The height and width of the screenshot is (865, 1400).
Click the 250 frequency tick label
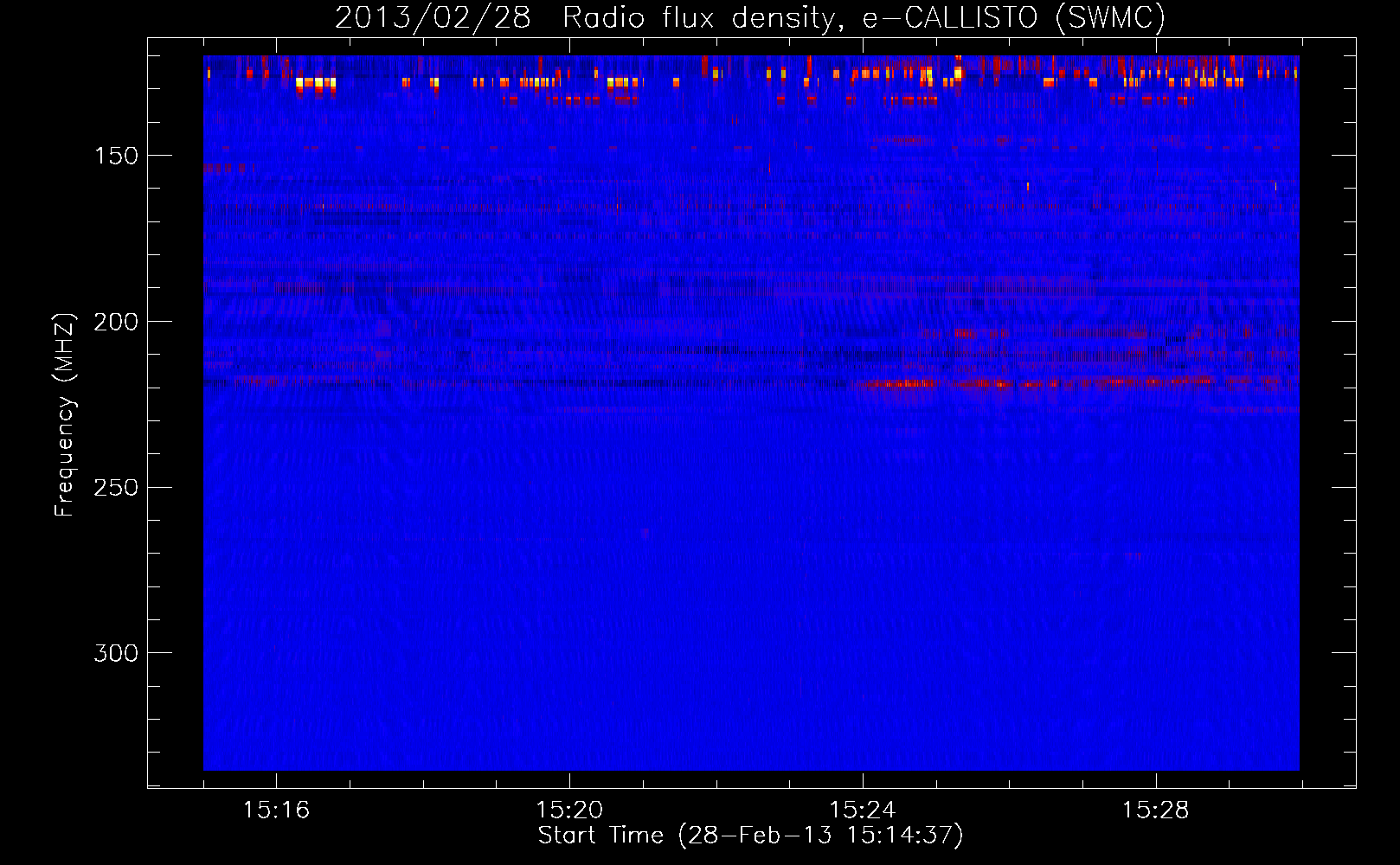click(x=116, y=487)
